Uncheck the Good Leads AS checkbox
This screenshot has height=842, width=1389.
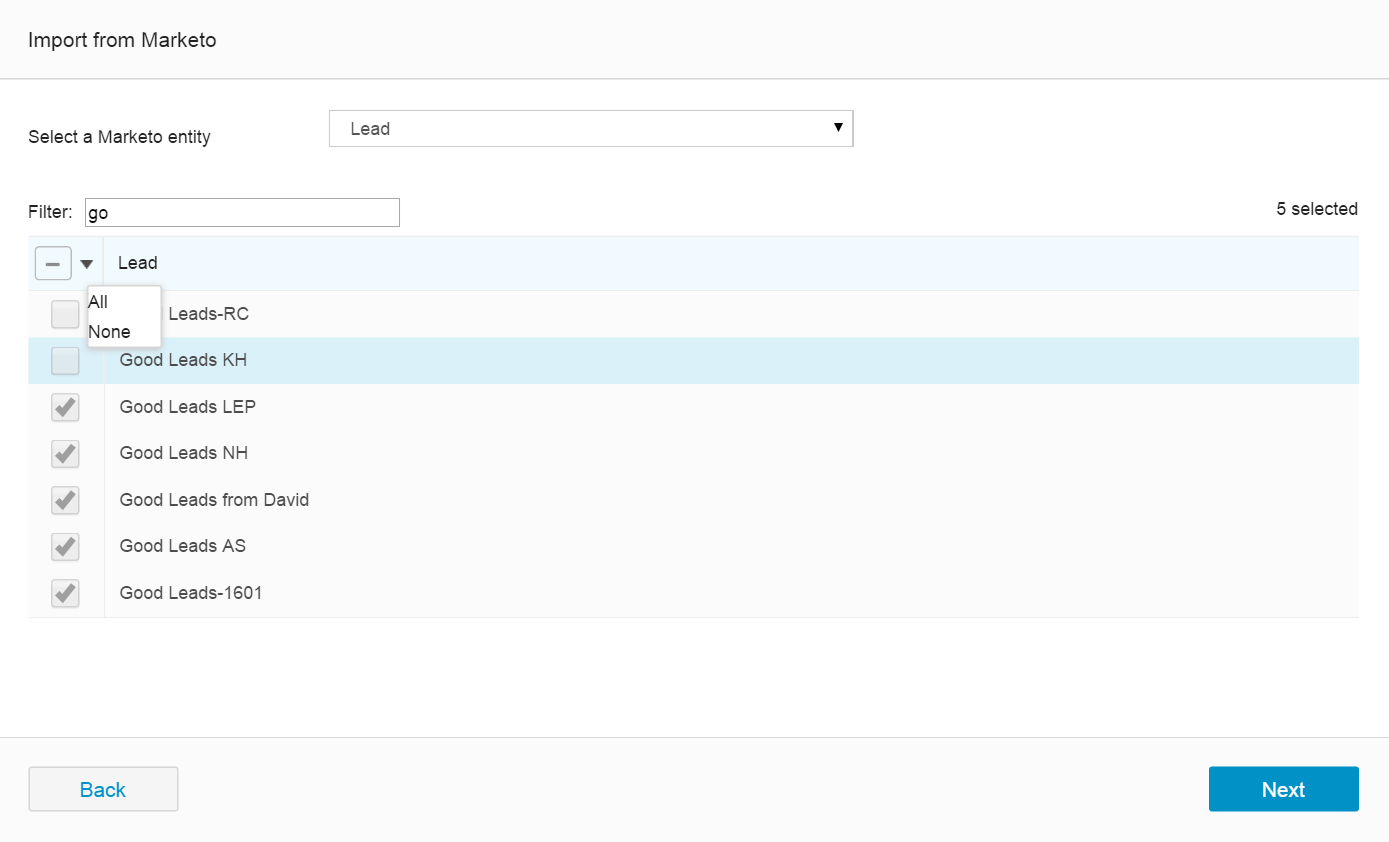coord(65,546)
